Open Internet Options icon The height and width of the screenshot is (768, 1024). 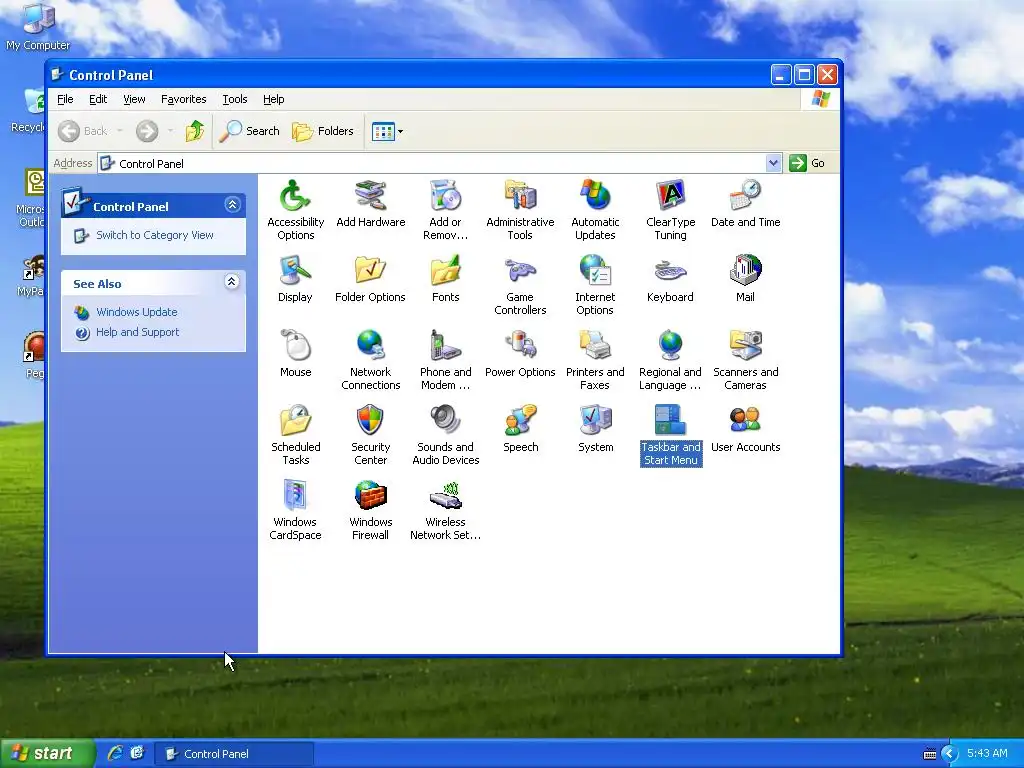[x=595, y=285]
